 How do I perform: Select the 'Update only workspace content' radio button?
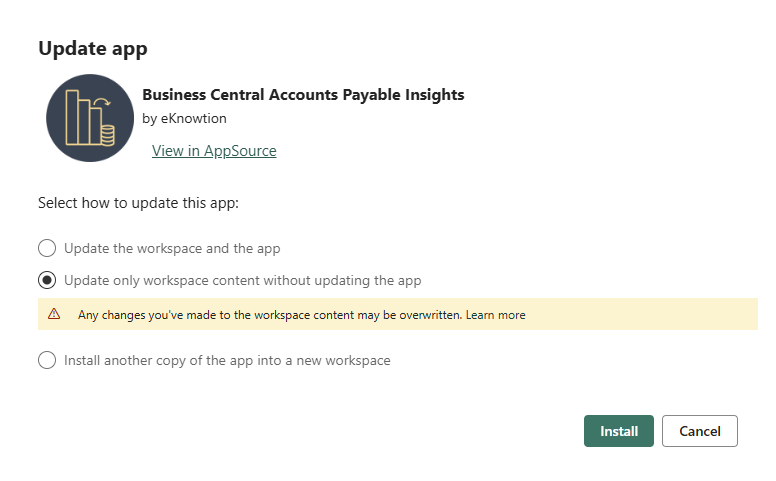47,280
